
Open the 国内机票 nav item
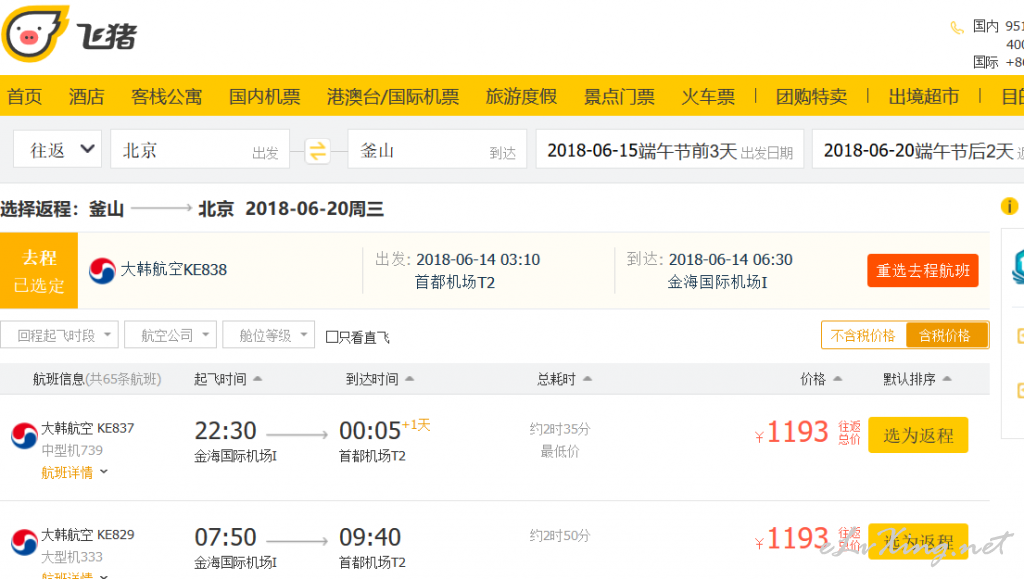click(264, 97)
